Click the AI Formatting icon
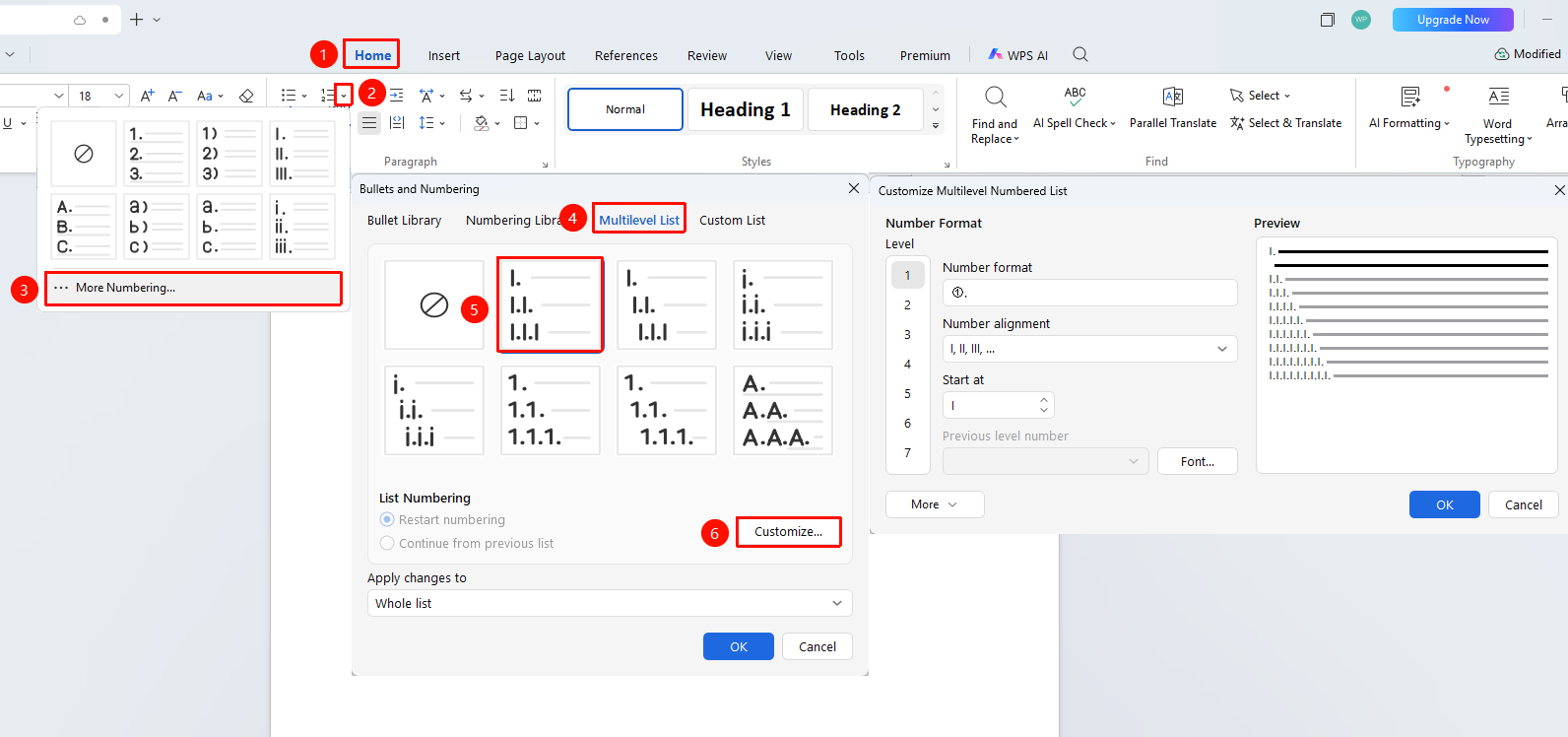Image resolution: width=1568 pixels, height=737 pixels. pos(1410,97)
